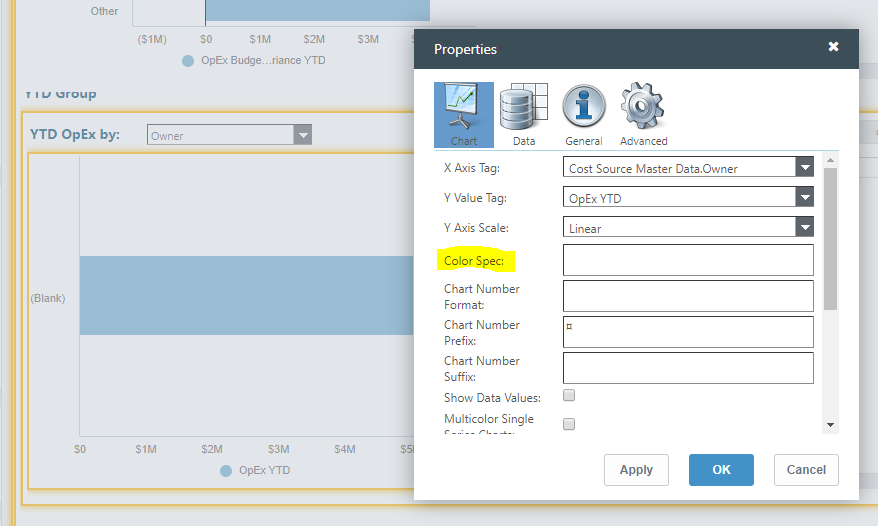Enable the Show Data Values checkbox

[x=569, y=395]
